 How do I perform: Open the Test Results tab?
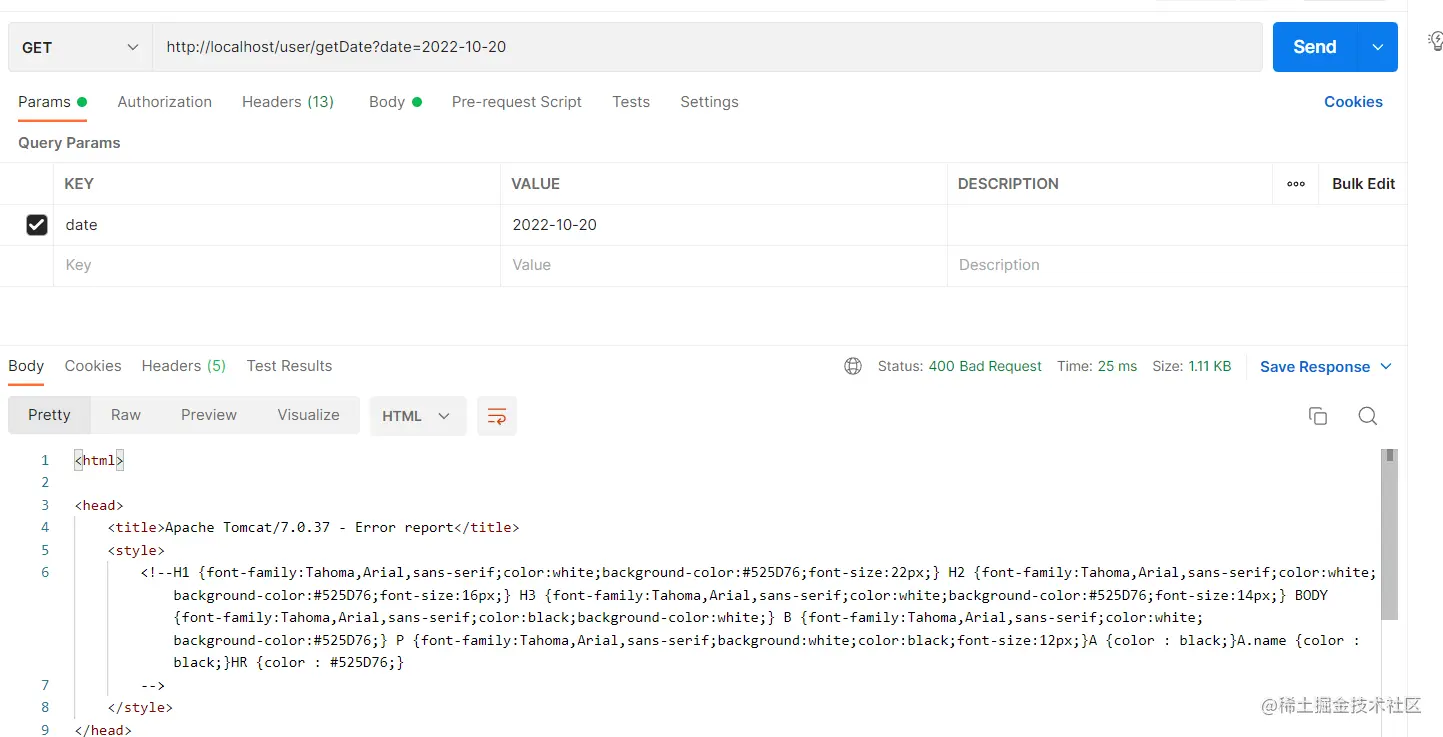(289, 366)
